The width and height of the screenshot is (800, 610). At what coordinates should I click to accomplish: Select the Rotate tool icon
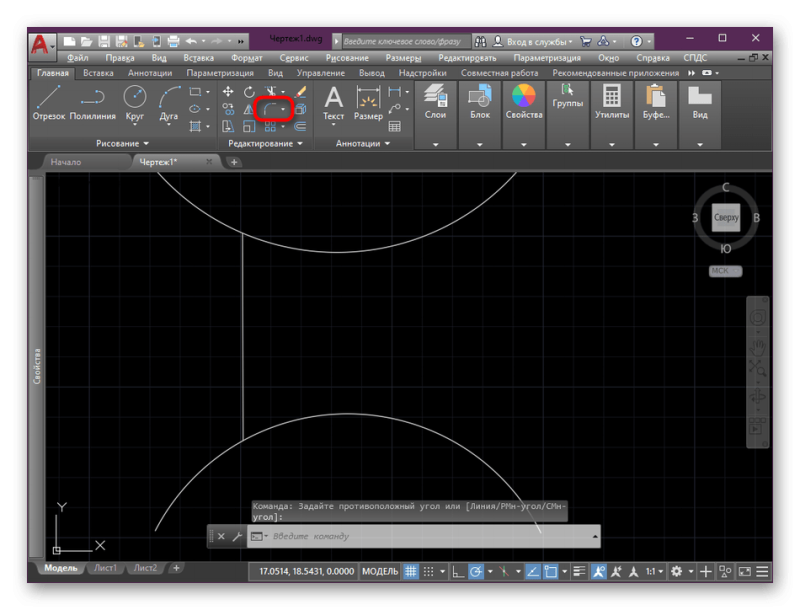coord(249,92)
